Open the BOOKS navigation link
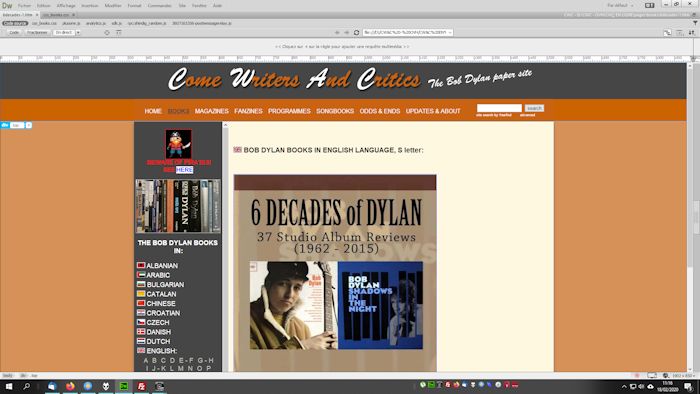Screen dimensions: 700x394 coord(179,111)
